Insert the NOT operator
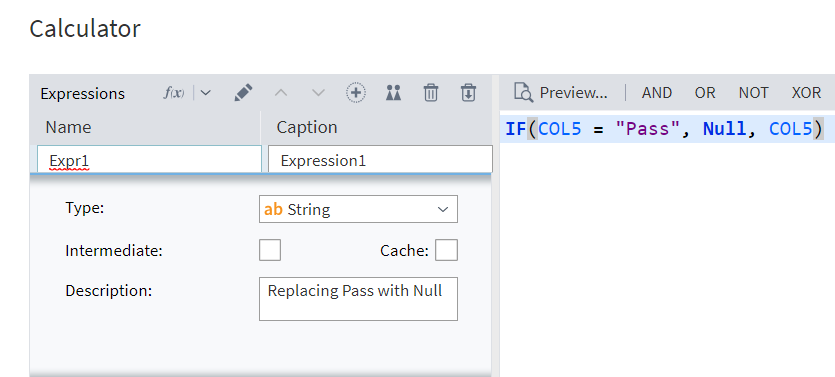The width and height of the screenshot is (835, 377). tap(753, 93)
